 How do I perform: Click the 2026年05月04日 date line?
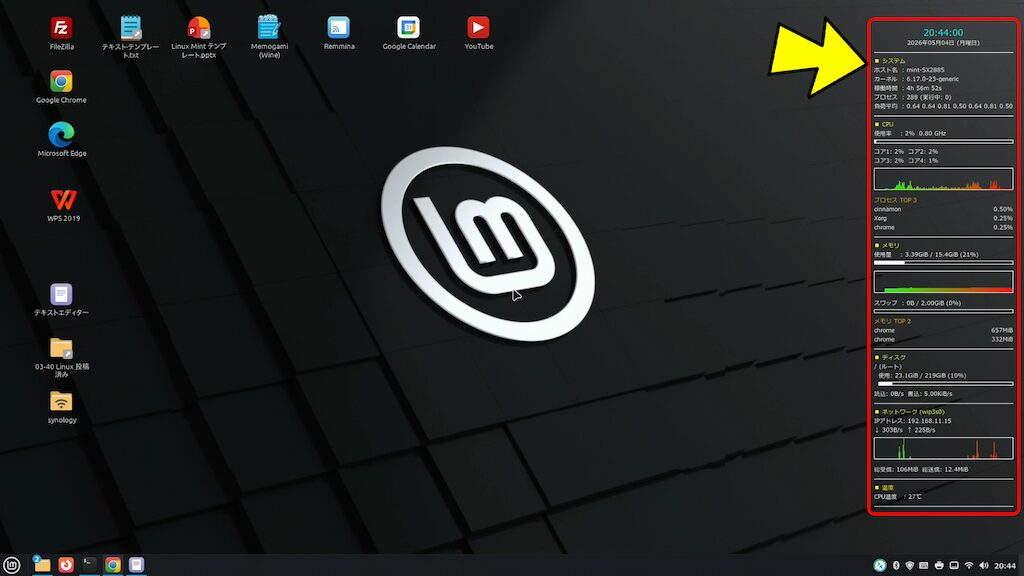(943, 43)
